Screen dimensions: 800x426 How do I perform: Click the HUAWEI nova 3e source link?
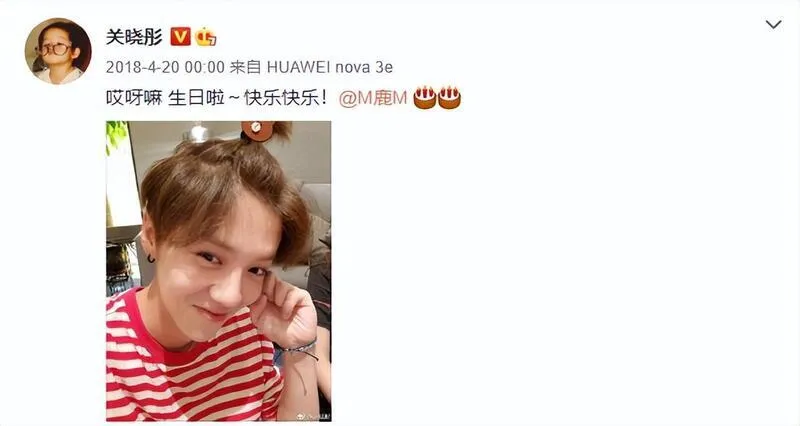click(x=330, y=67)
